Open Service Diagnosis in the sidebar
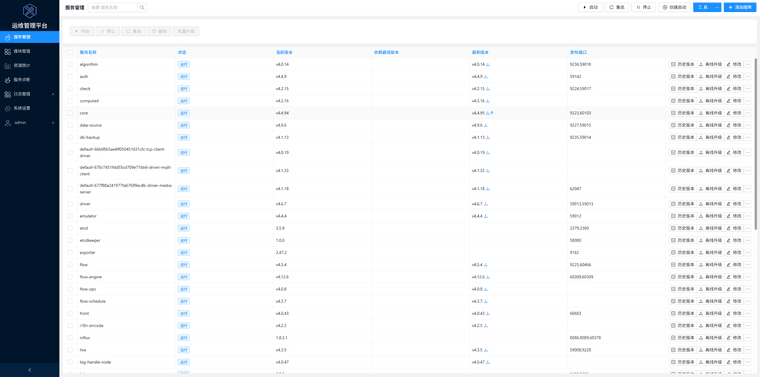This screenshot has height=377, width=760. [x=30, y=79]
